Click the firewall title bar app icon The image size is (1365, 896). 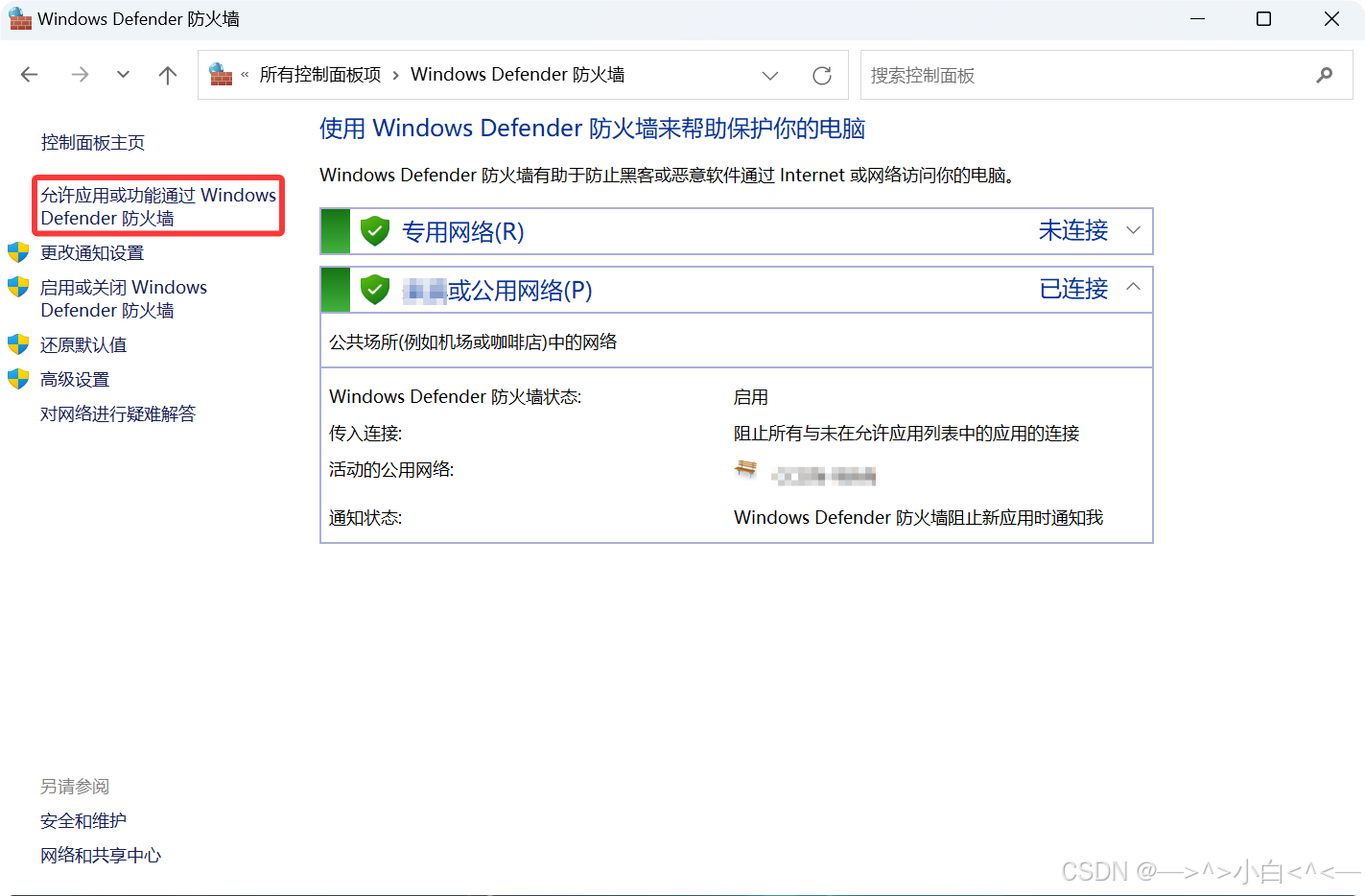(x=20, y=18)
